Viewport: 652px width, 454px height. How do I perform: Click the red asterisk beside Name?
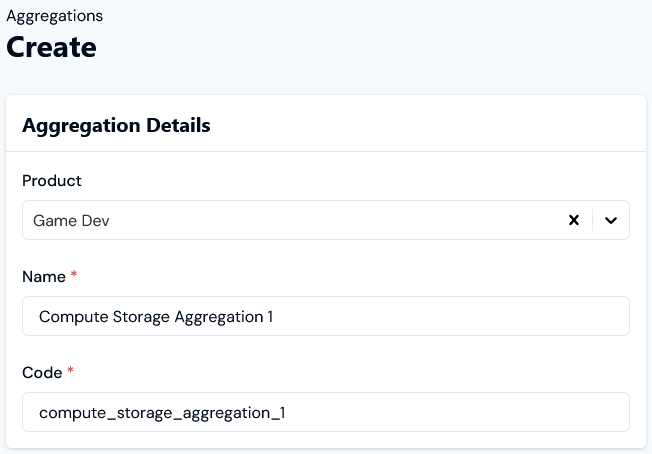click(x=74, y=275)
